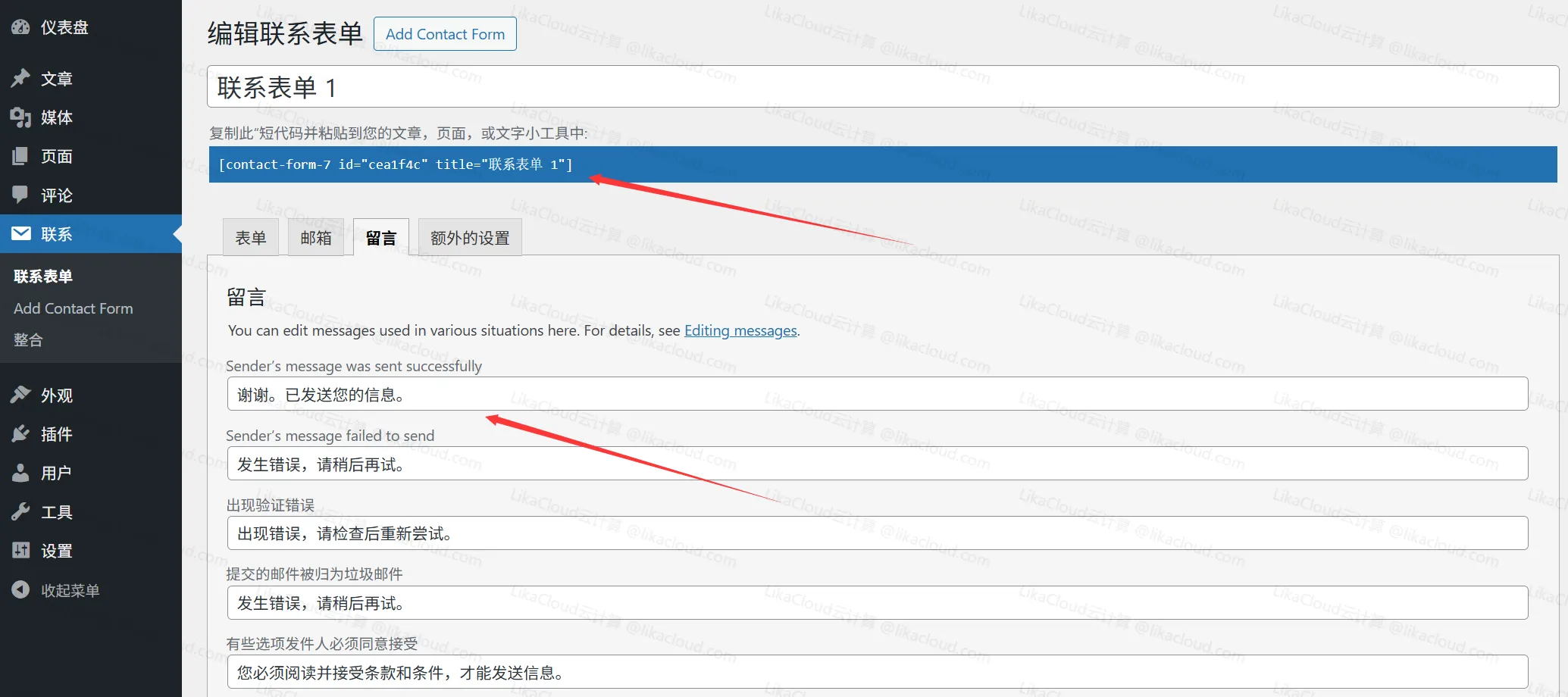Select the 联系表单 sidebar item
The height and width of the screenshot is (697, 1568).
[43, 276]
